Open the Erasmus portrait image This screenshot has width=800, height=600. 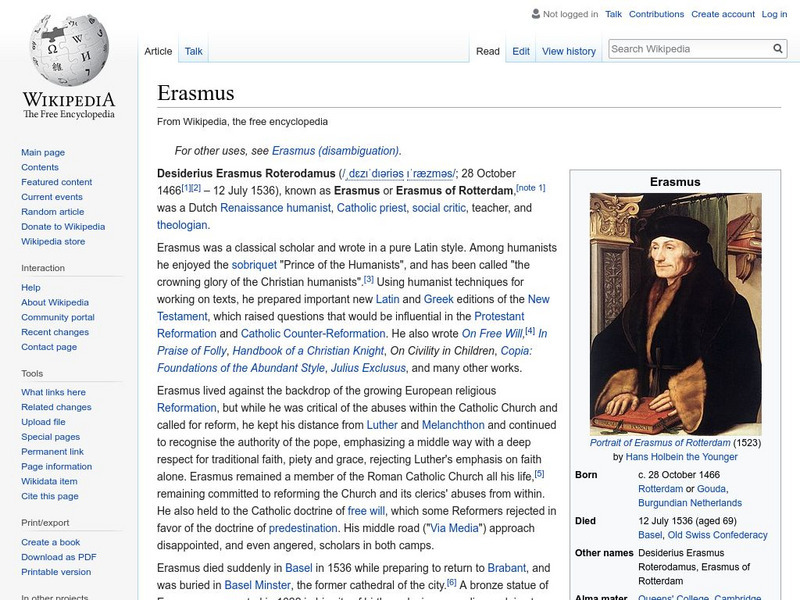pos(660,314)
